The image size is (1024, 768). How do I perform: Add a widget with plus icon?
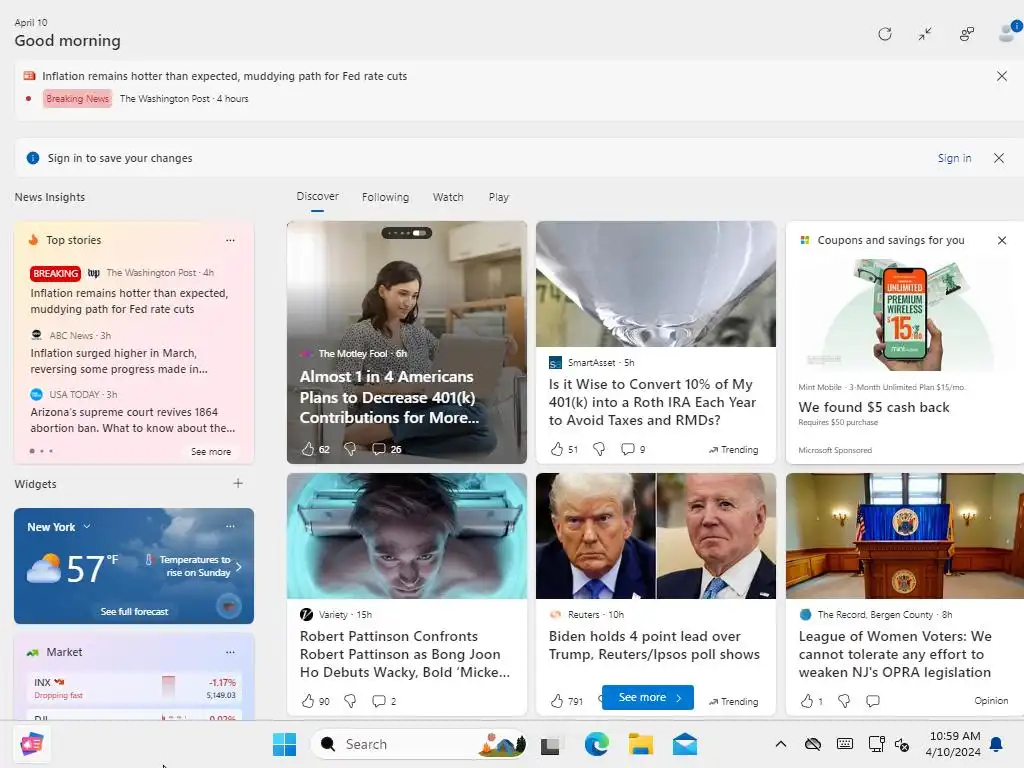238,483
